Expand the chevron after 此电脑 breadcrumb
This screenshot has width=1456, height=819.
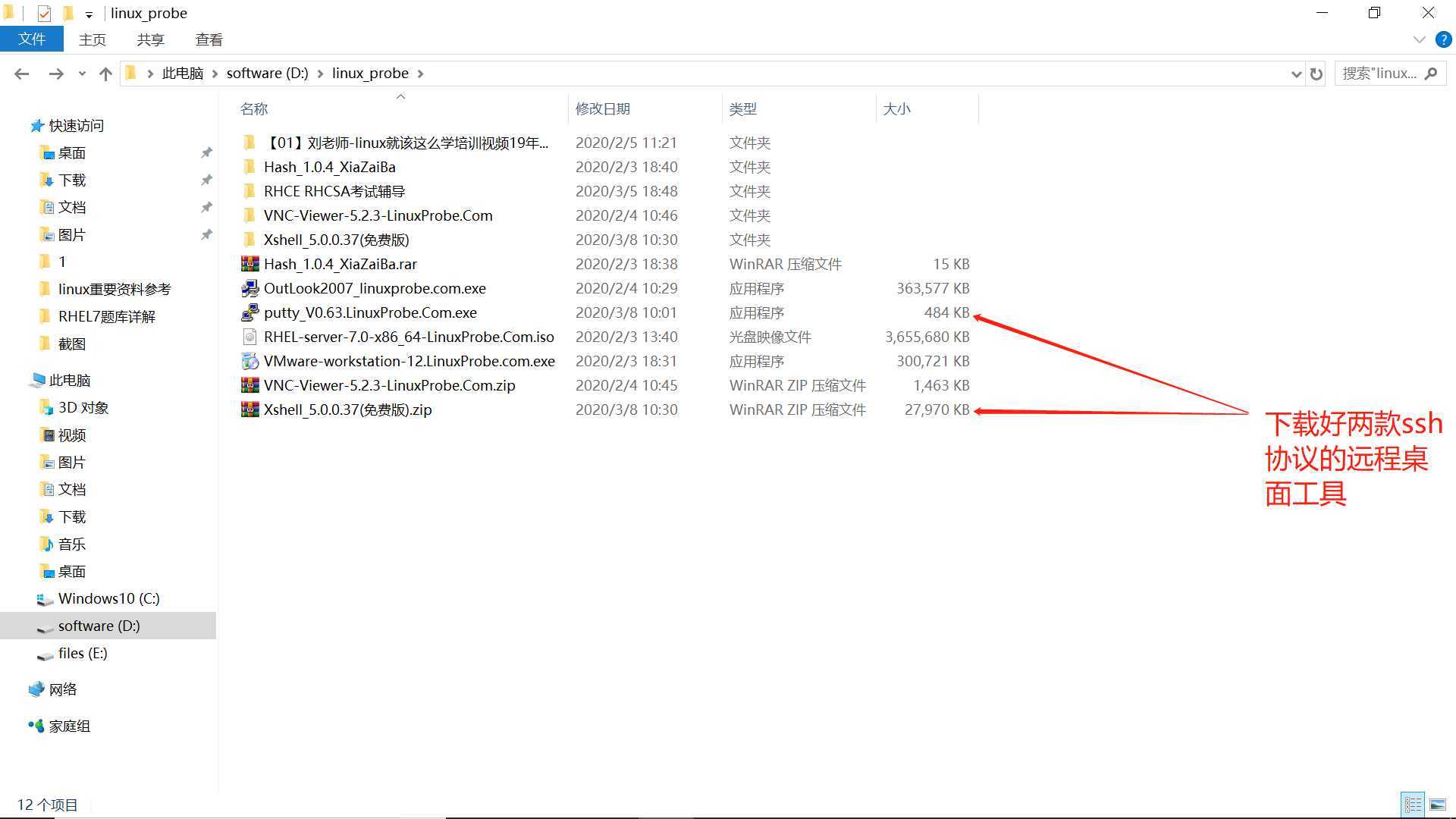click(215, 74)
